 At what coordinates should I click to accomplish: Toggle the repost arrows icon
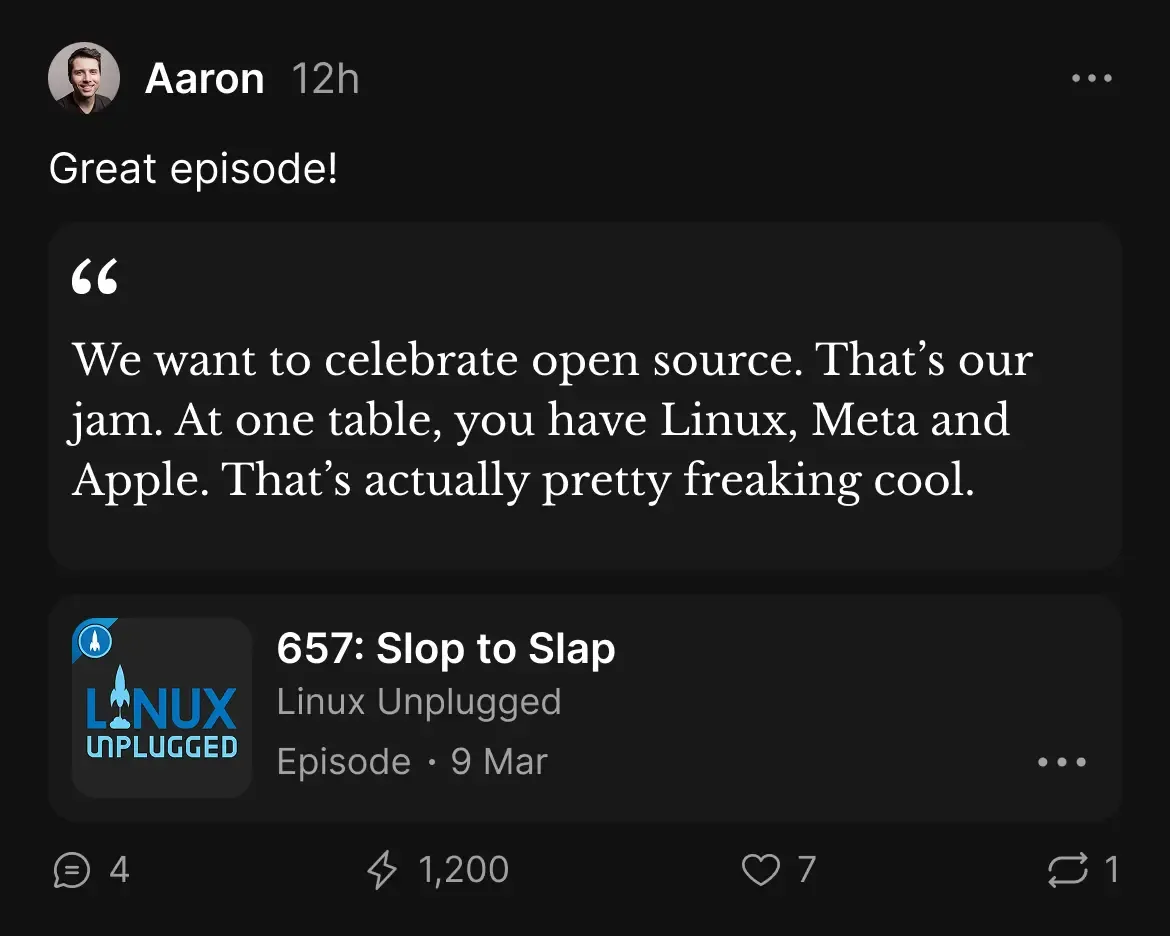pyautogui.click(x=1067, y=870)
